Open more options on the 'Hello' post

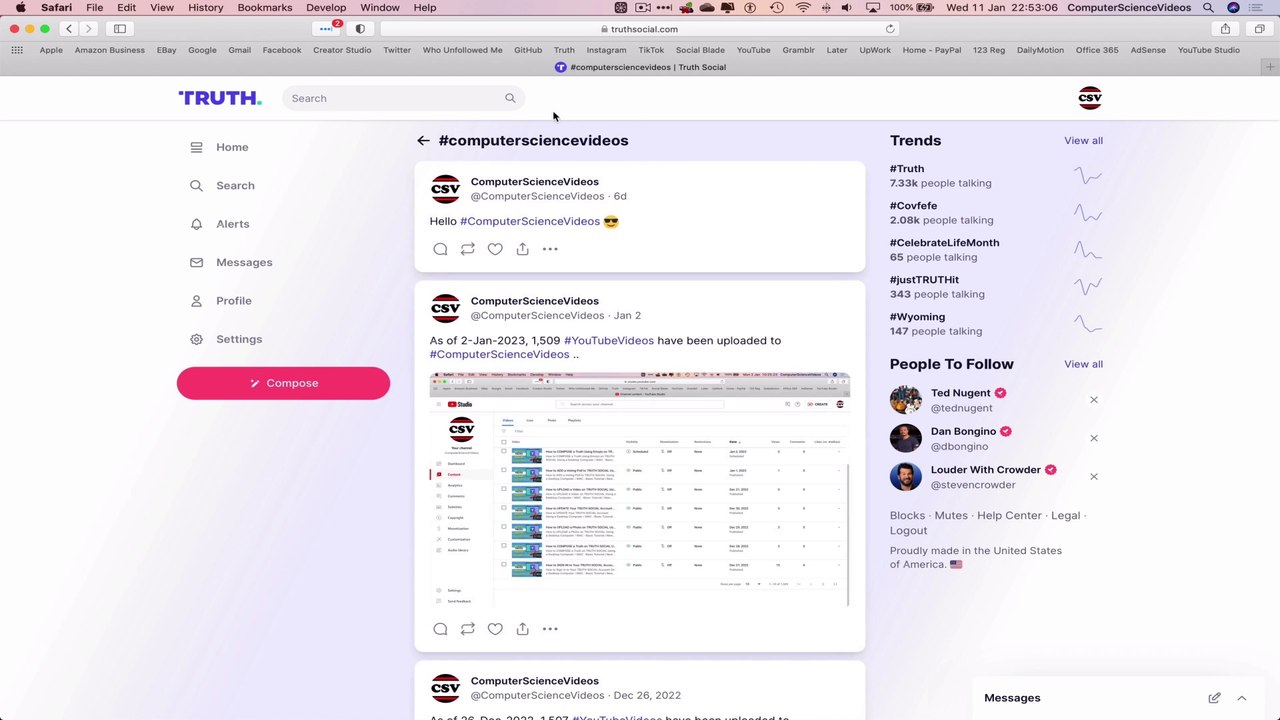click(550, 249)
